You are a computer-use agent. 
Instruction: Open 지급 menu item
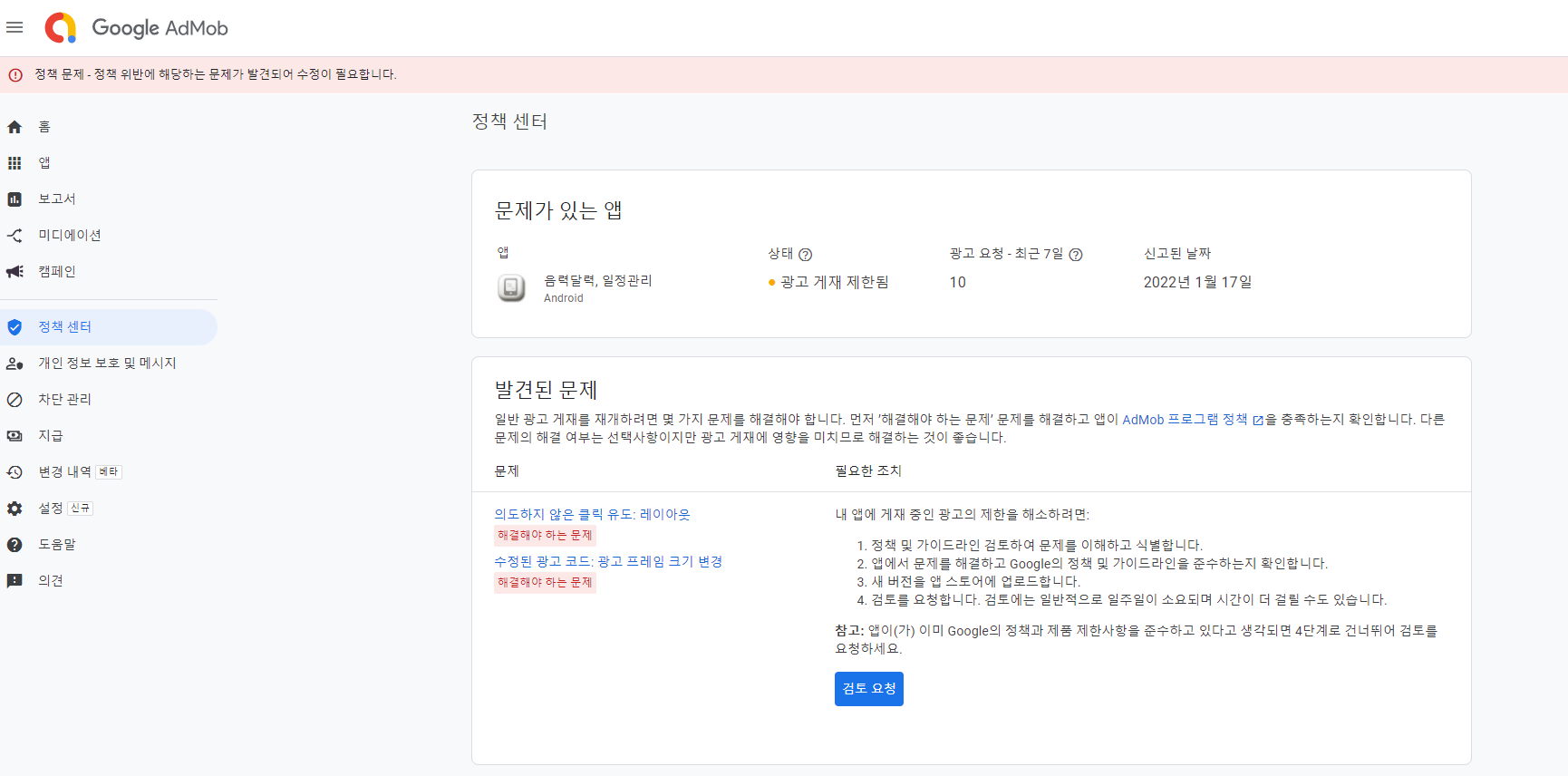[x=51, y=436]
